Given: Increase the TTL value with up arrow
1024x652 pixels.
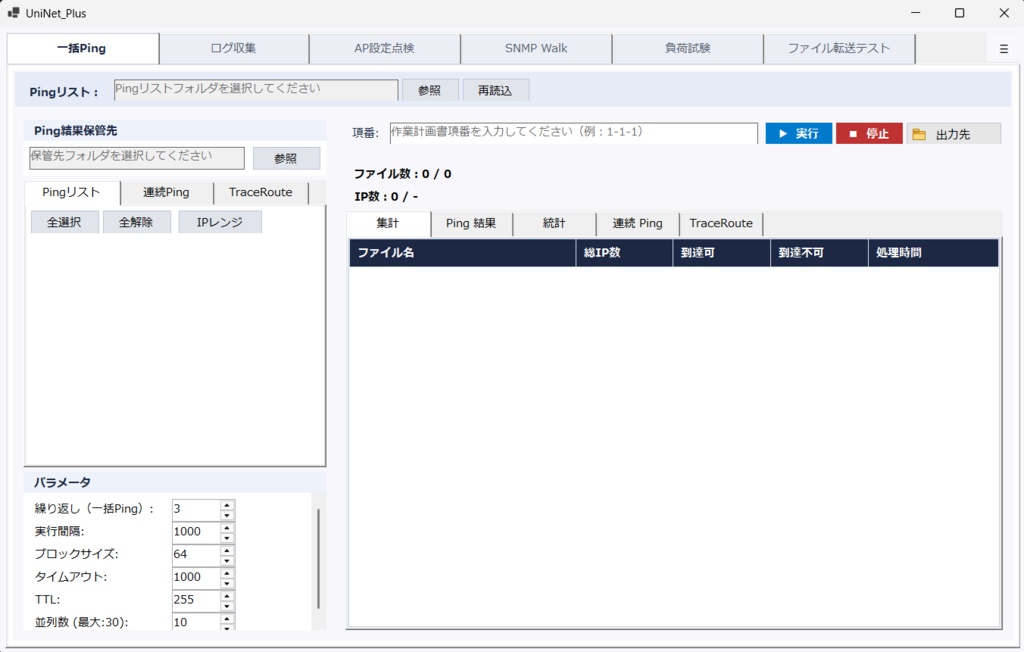Looking at the screenshot, I should (227, 595).
